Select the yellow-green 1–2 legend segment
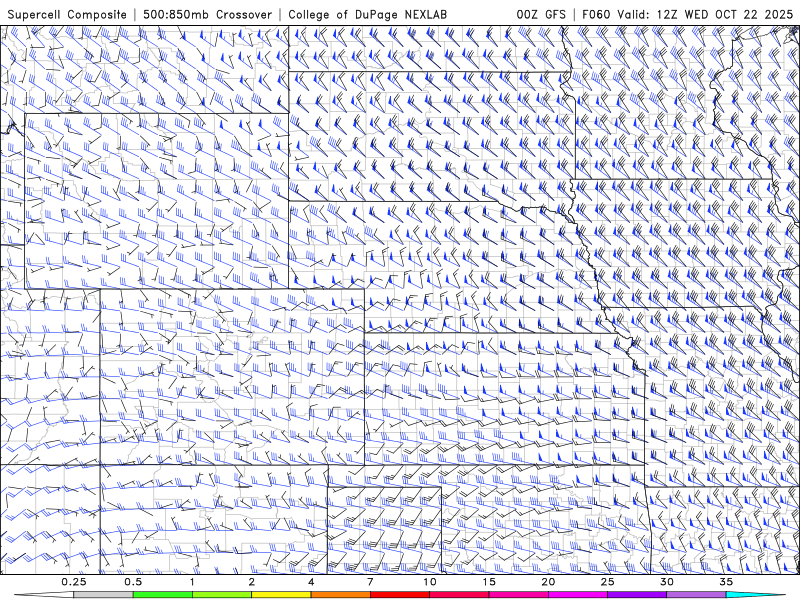The width and height of the screenshot is (800, 600). coord(221,595)
